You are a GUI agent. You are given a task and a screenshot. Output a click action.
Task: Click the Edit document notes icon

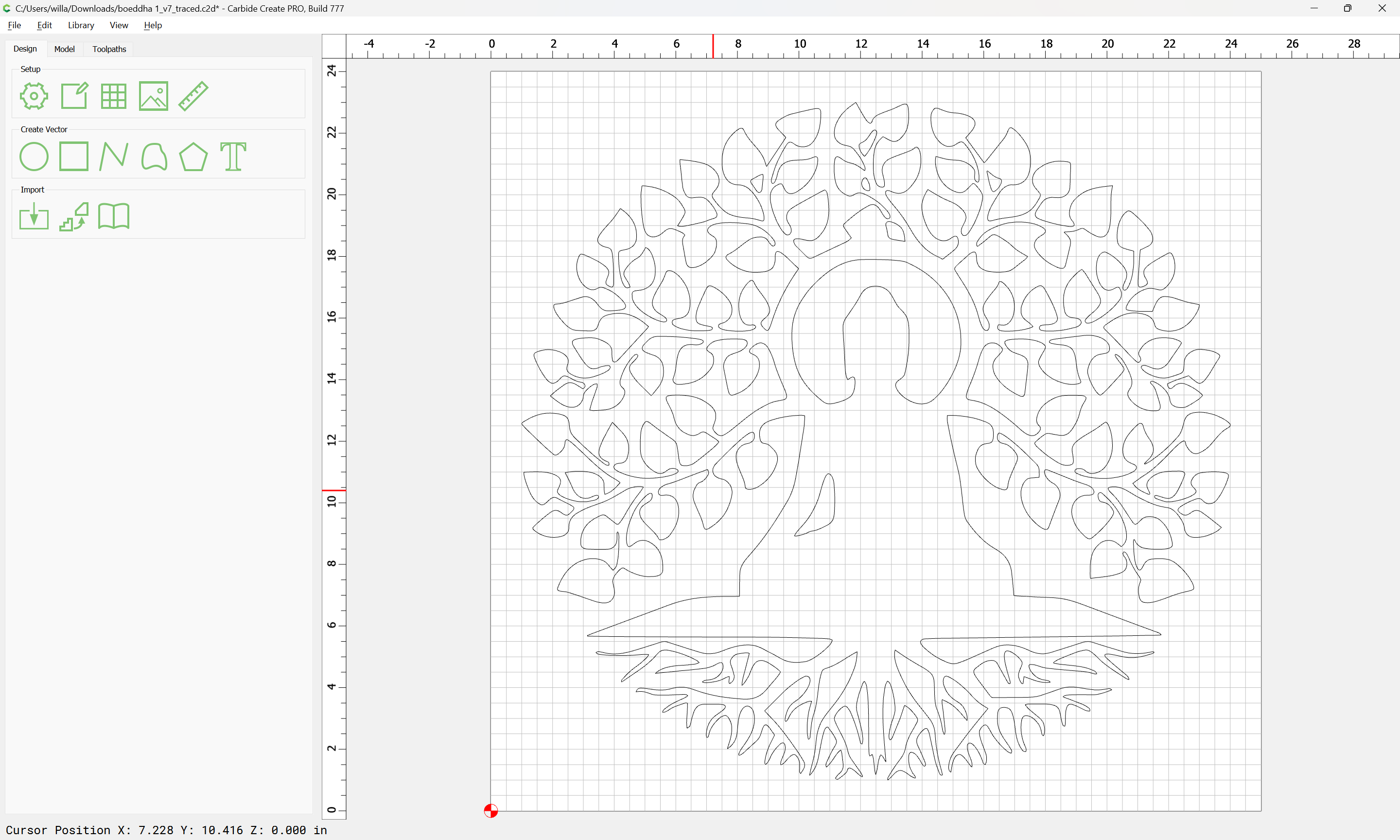click(x=74, y=96)
